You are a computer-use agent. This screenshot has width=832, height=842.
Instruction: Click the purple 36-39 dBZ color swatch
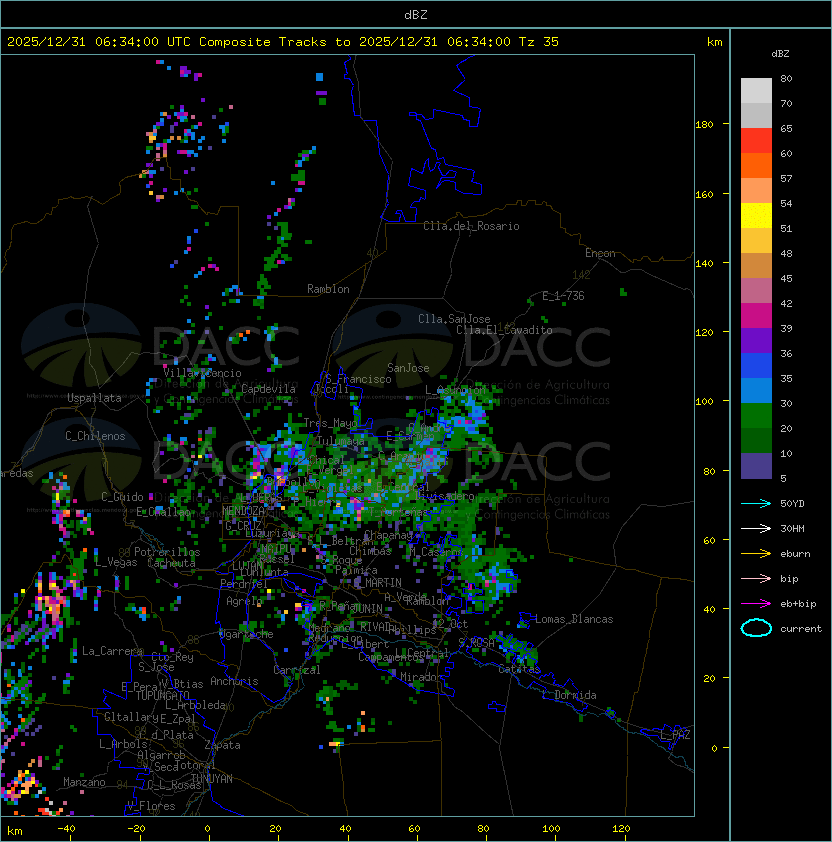point(756,341)
